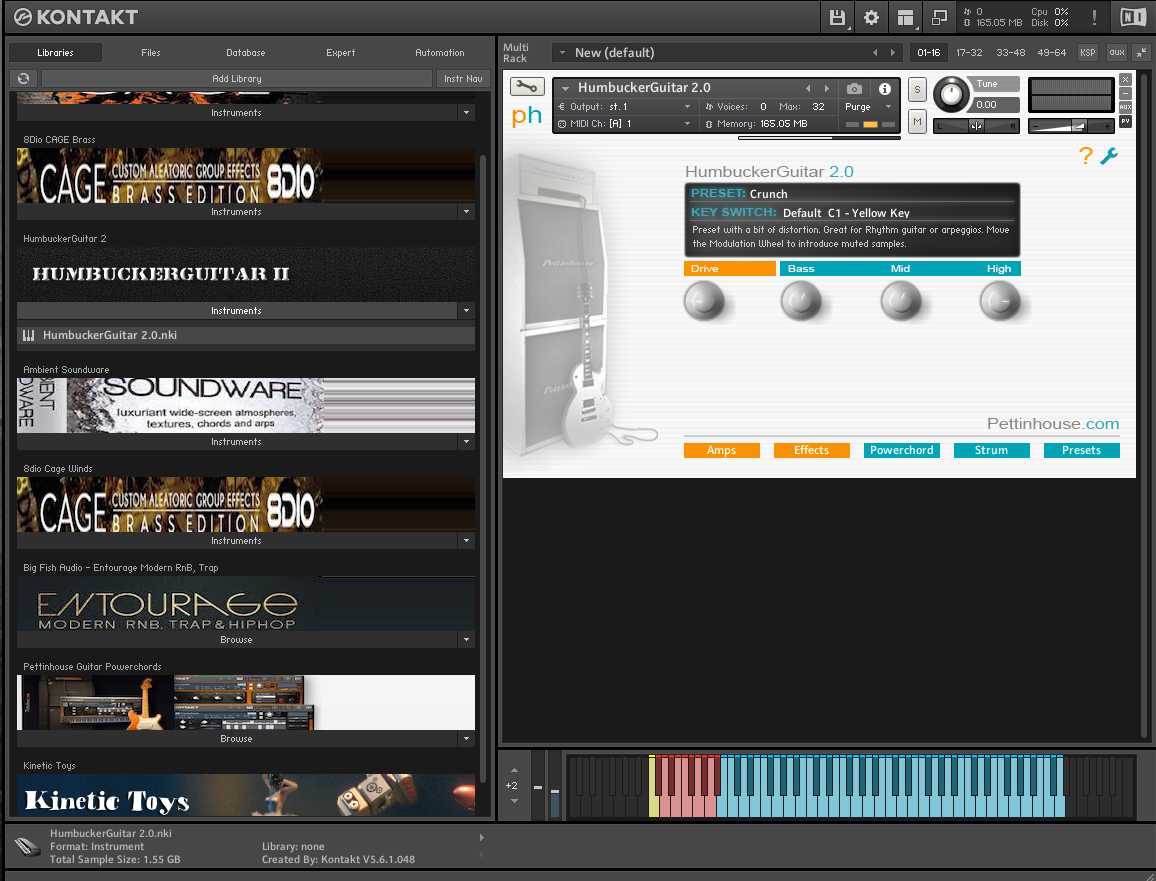Click the instrument file icon in info pane

point(27,847)
